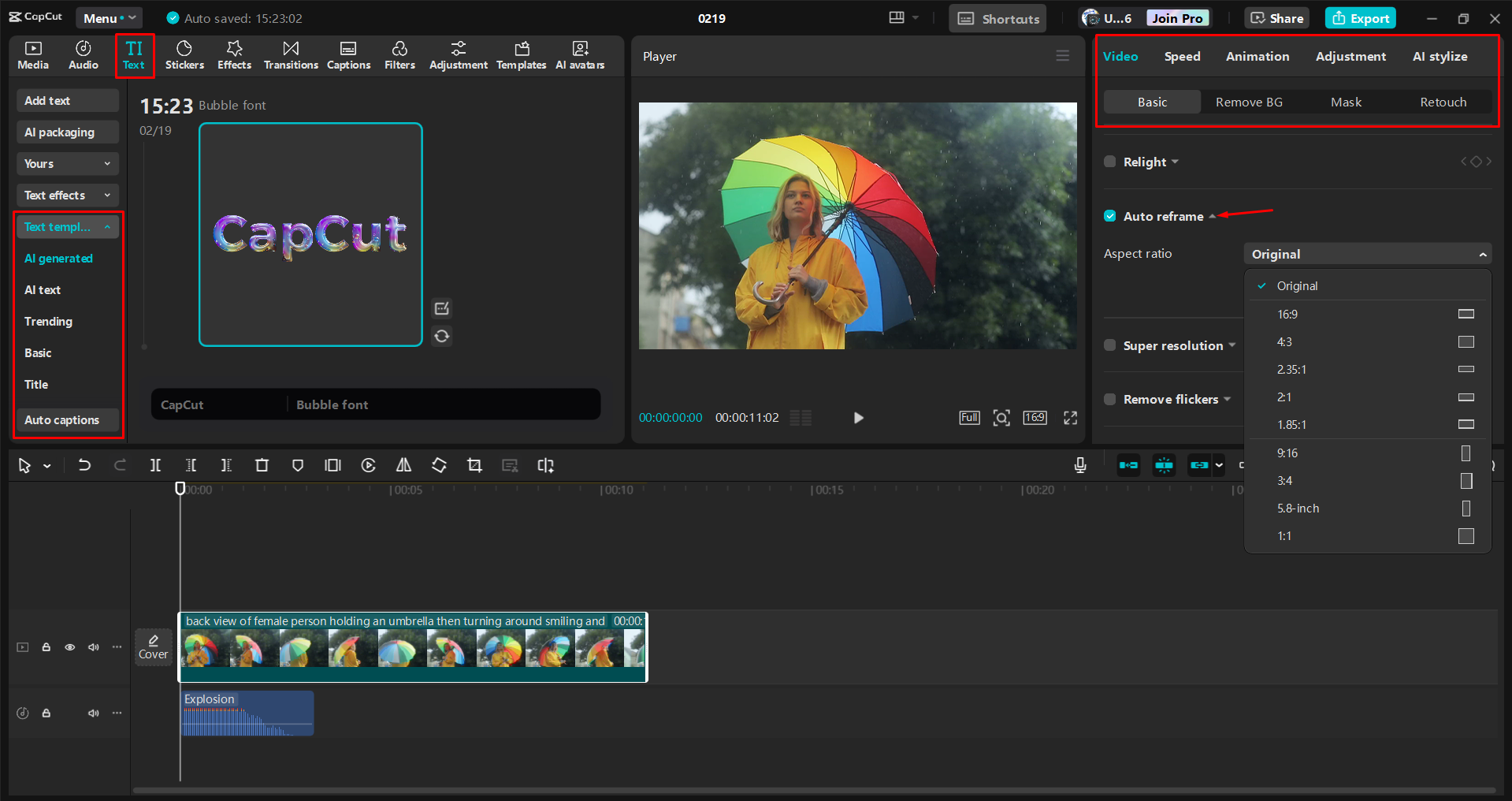Click the Export button

(x=1360, y=17)
